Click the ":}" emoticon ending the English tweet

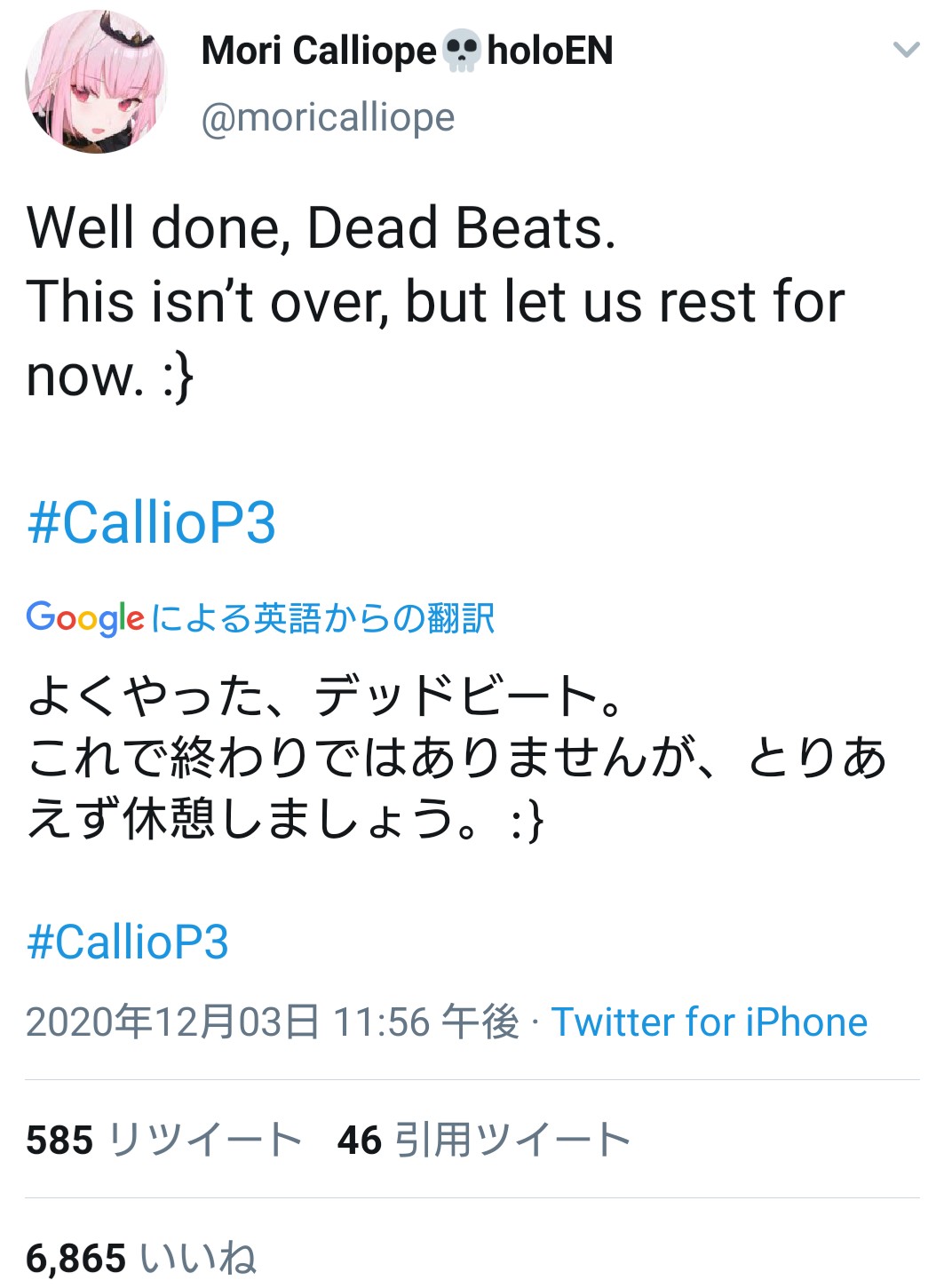click(x=178, y=377)
